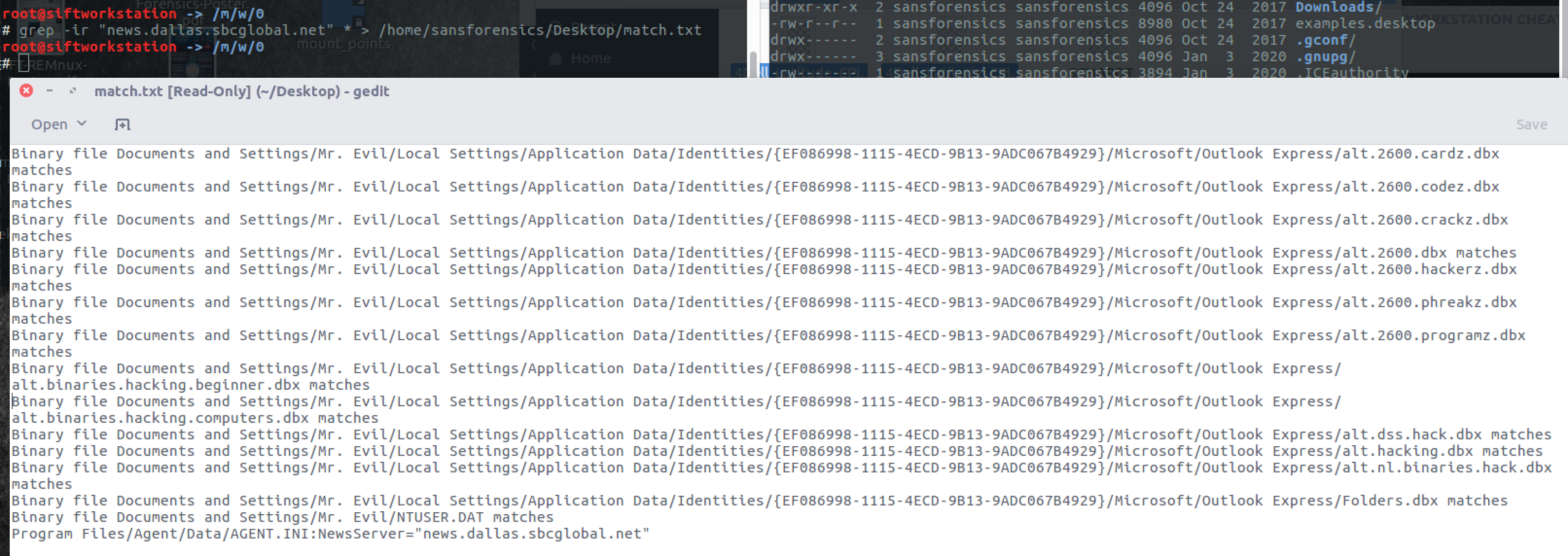Image resolution: width=1568 pixels, height=556 pixels.
Task: Click the .gnupg/ entry in listing
Action: pos(1324,56)
